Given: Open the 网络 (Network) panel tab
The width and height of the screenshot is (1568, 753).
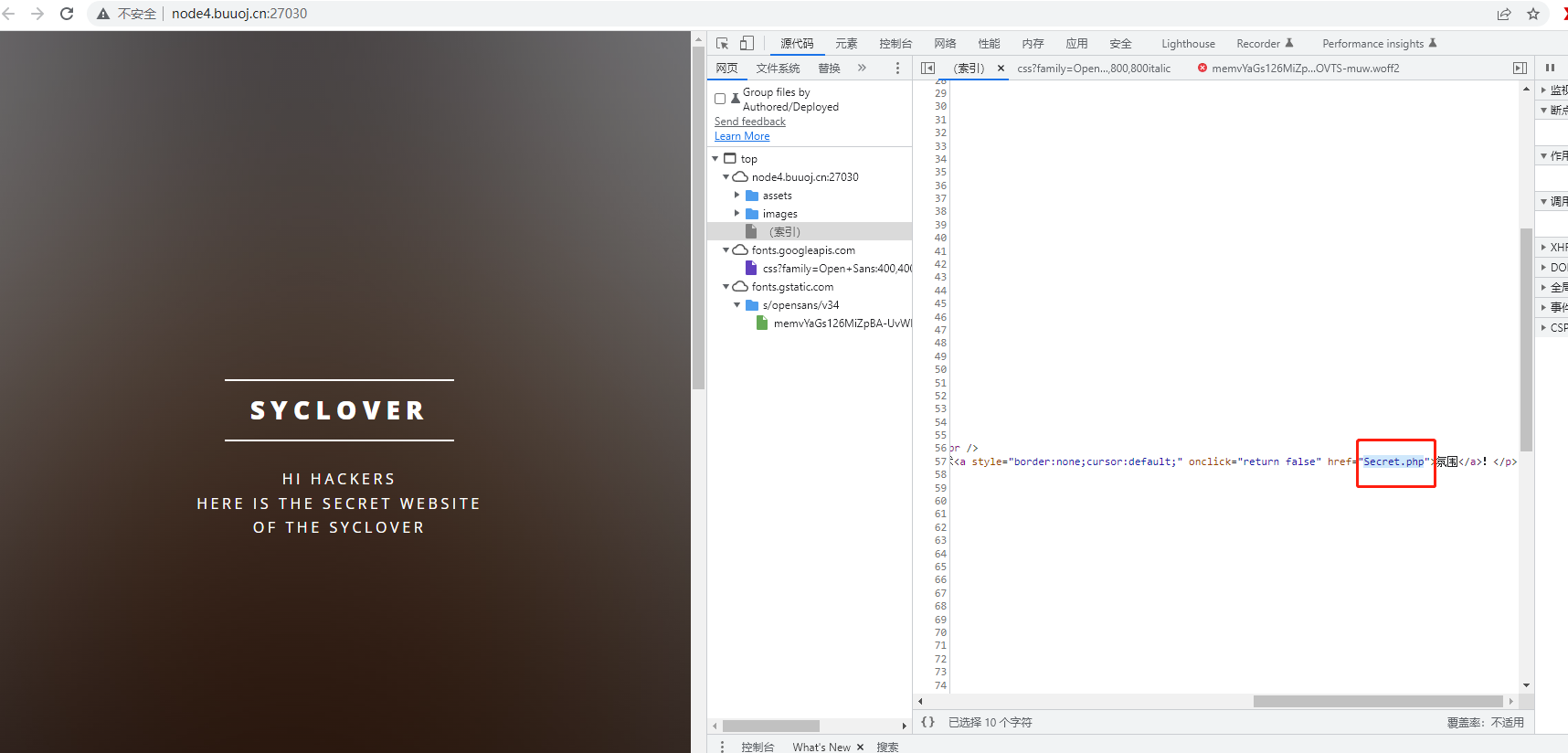Looking at the screenshot, I should click(x=945, y=43).
